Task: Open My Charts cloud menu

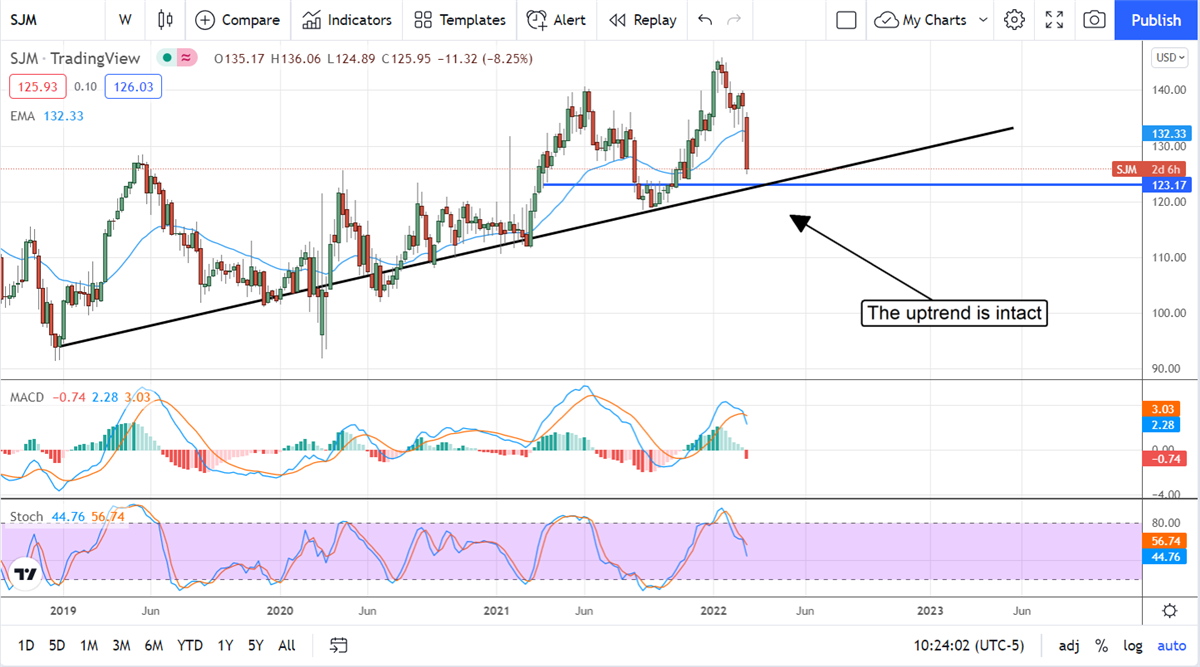Action: point(920,20)
